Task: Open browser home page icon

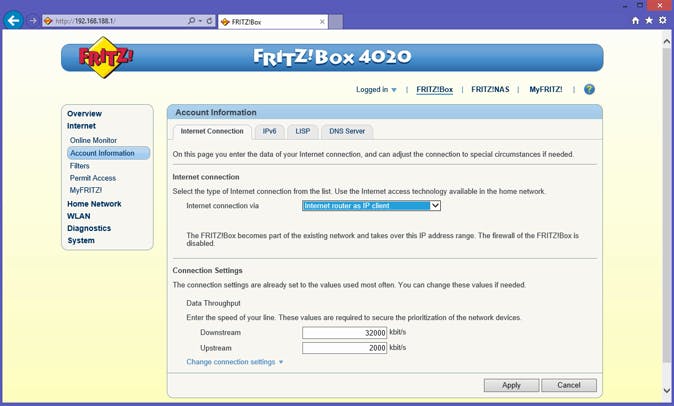Action: 635,20
